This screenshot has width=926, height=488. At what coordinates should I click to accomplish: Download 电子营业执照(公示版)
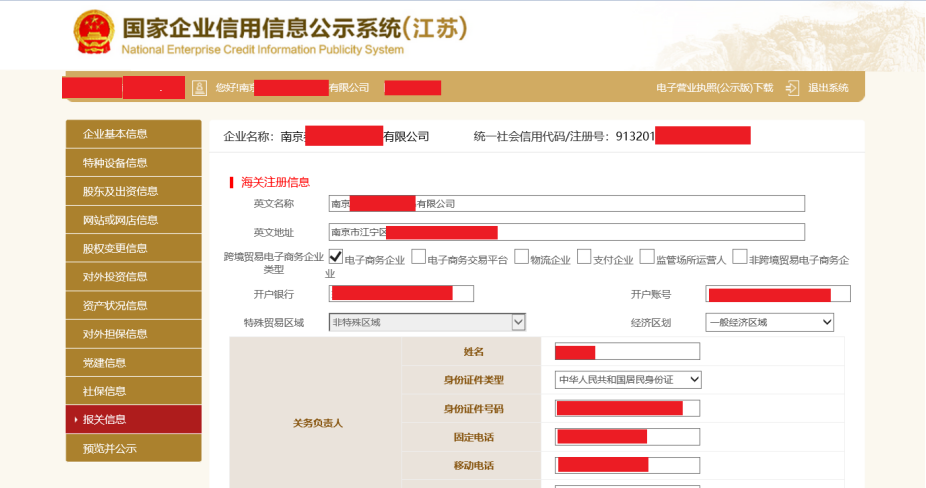click(715, 88)
